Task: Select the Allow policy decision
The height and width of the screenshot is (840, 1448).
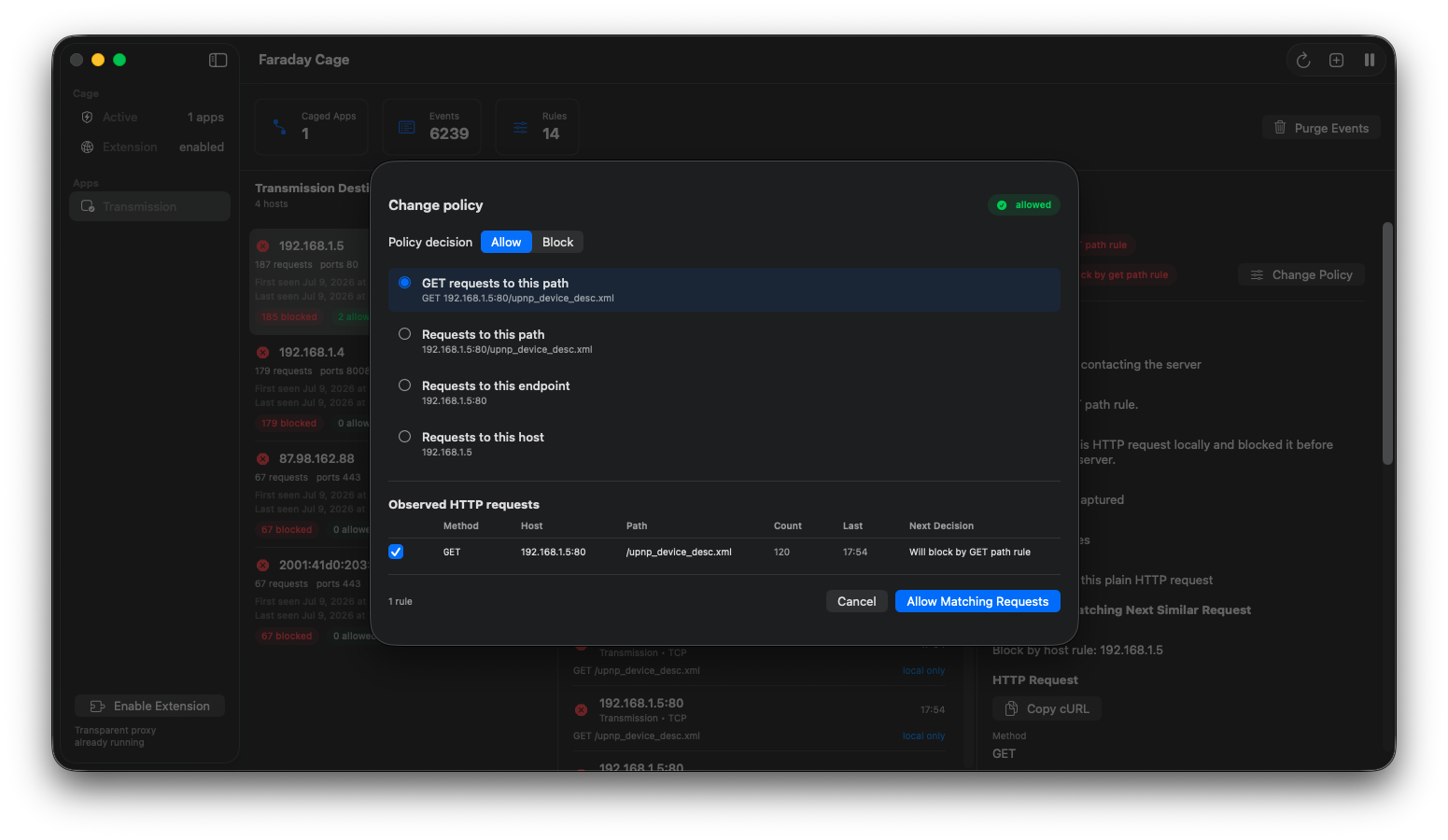Action: [x=506, y=242]
